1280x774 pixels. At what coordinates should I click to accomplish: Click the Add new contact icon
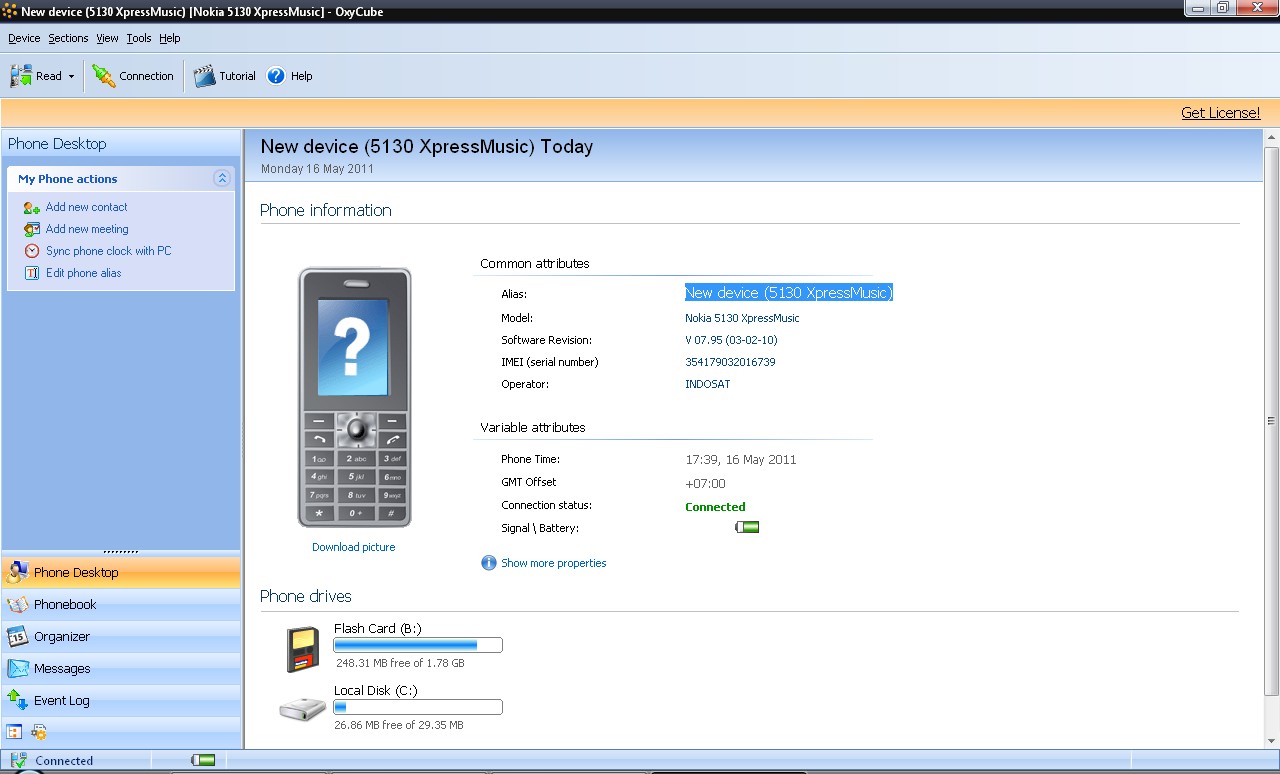[32, 207]
